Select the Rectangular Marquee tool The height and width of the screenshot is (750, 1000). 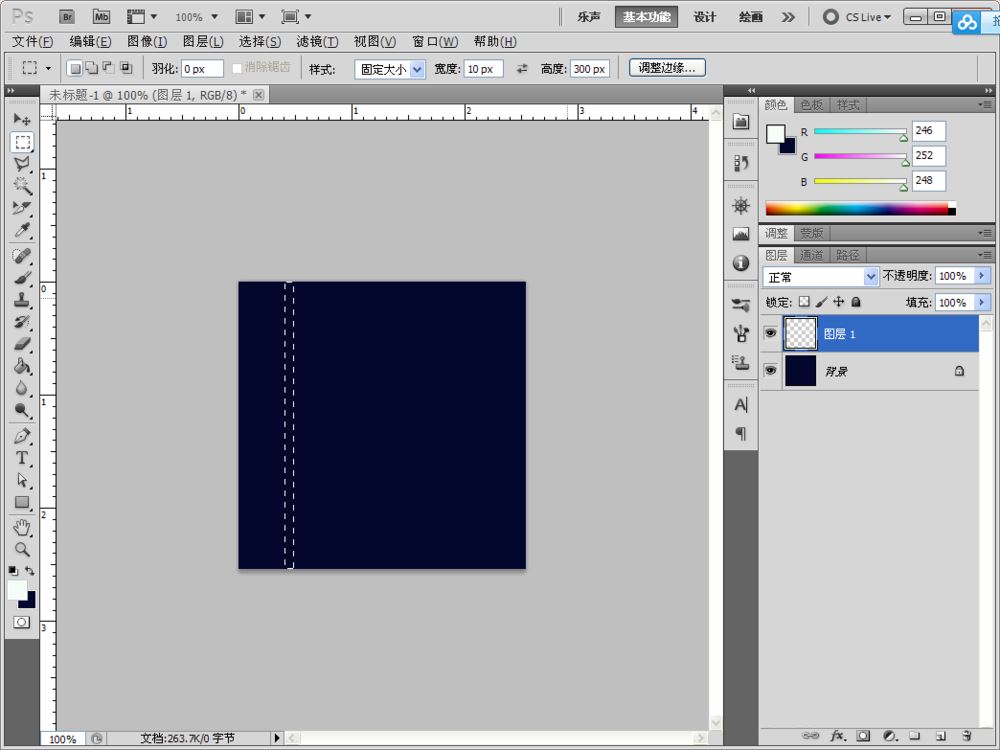[22, 142]
